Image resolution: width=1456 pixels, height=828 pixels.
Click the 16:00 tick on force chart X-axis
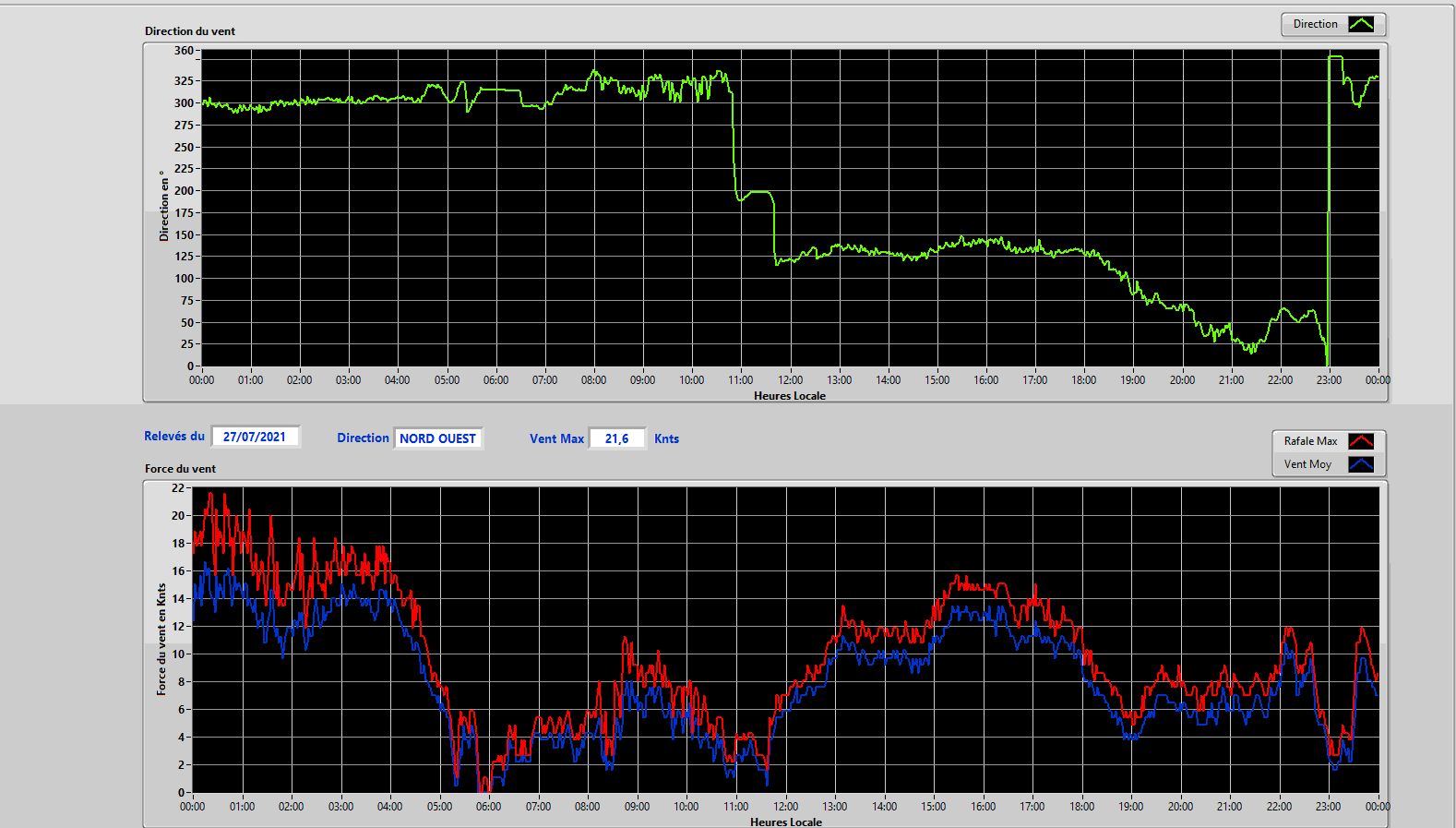click(983, 807)
